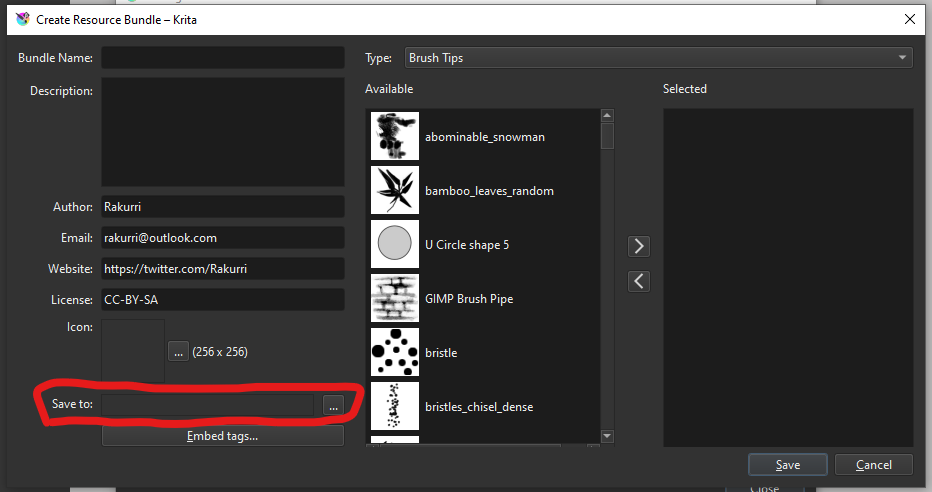The height and width of the screenshot is (492, 932).
Task: Pick the GIMP Brush Pipe item
Action: click(468, 299)
